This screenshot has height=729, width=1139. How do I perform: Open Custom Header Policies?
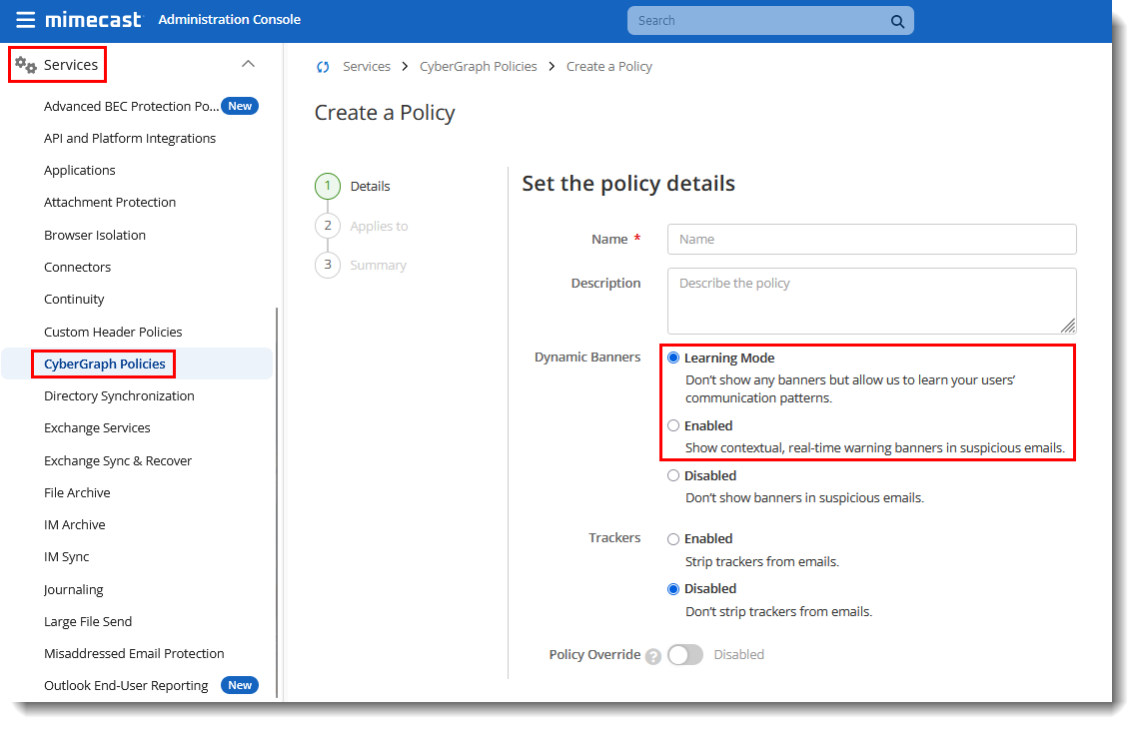click(x=113, y=332)
